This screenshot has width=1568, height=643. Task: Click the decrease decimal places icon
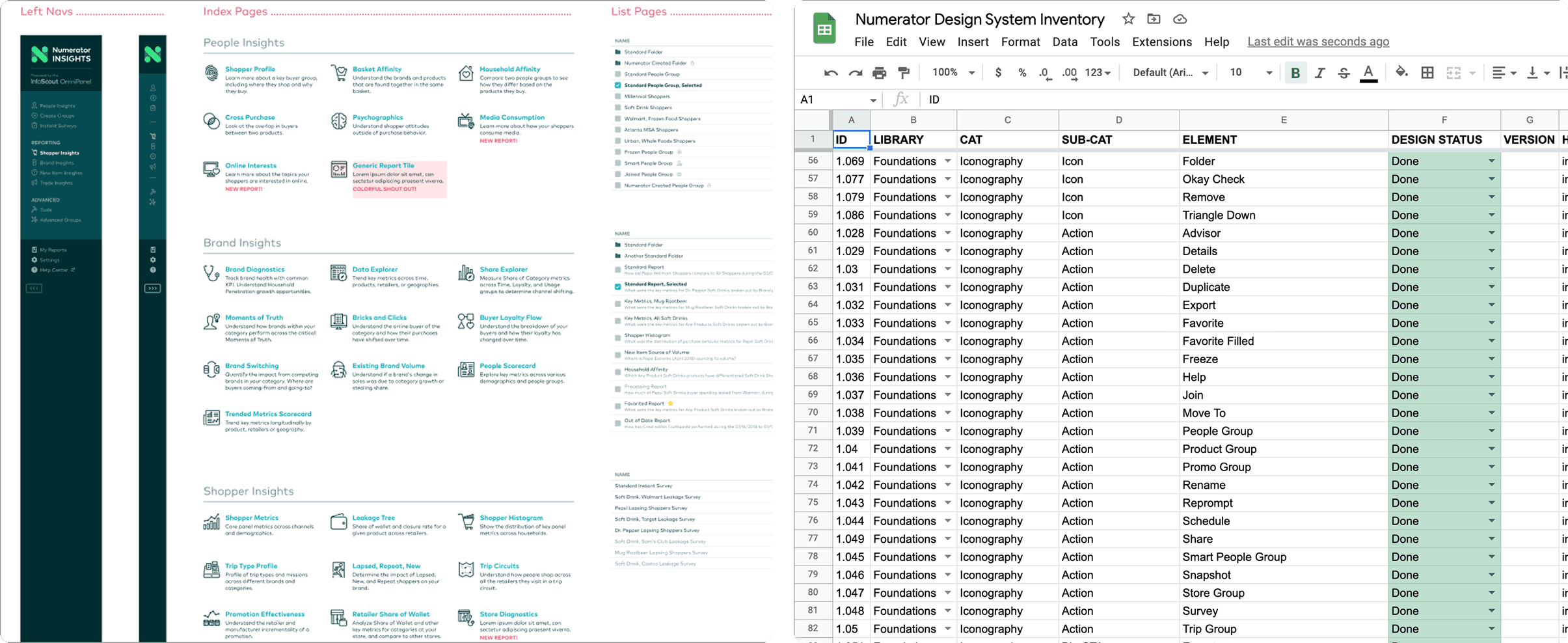click(x=1044, y=73)
